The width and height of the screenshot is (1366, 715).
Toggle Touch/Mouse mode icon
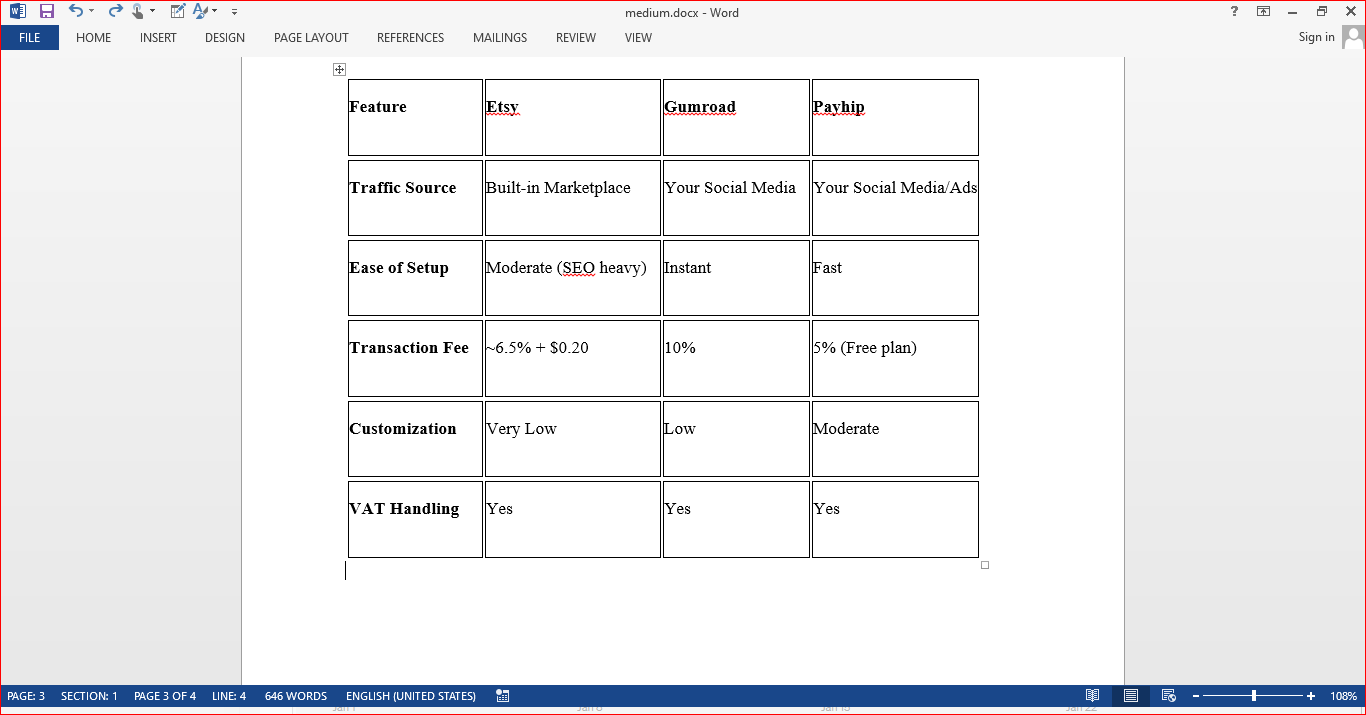[x=138, y=12]
